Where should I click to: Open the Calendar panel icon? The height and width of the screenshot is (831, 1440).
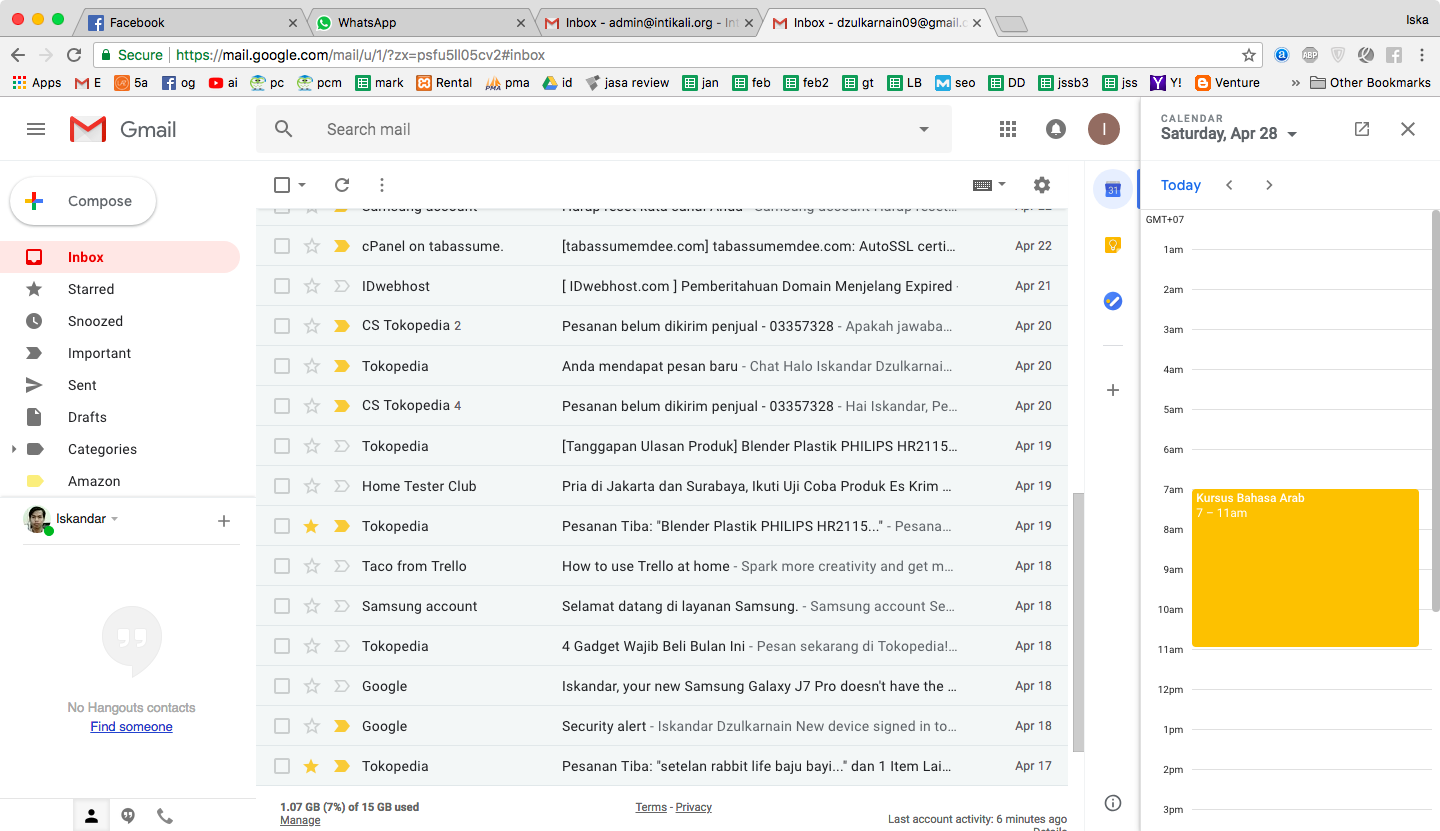[1112, 189]
